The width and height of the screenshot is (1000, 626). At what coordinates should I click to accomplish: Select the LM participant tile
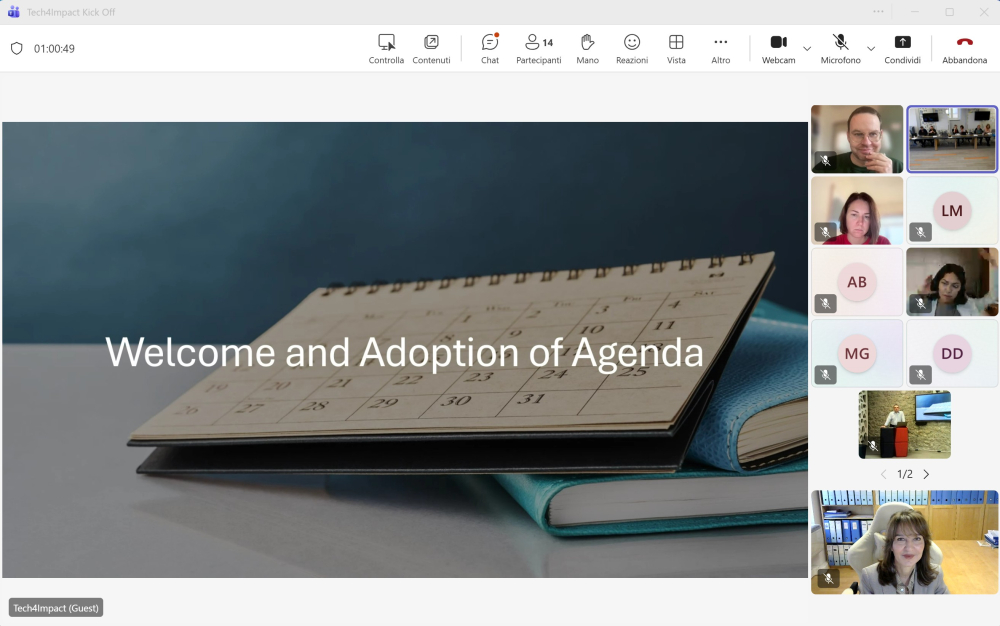951,211
